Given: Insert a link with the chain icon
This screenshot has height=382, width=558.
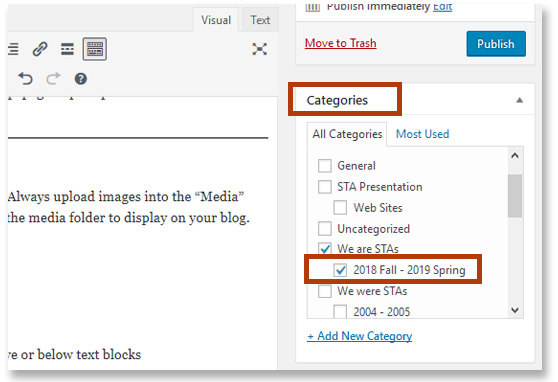Looking at the screenshot, I should pos(40,49).
